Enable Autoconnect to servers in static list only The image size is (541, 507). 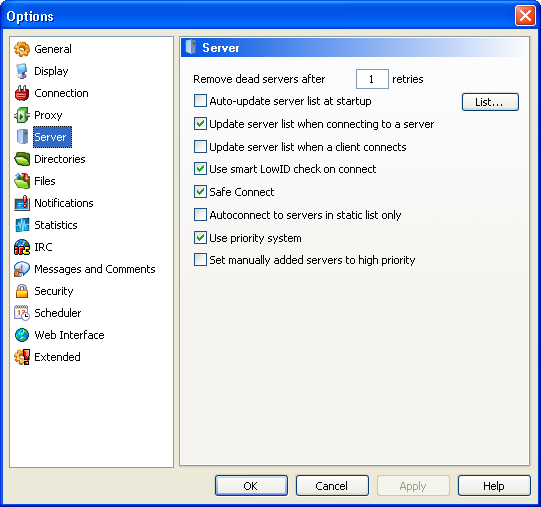(x=200, y=215)
